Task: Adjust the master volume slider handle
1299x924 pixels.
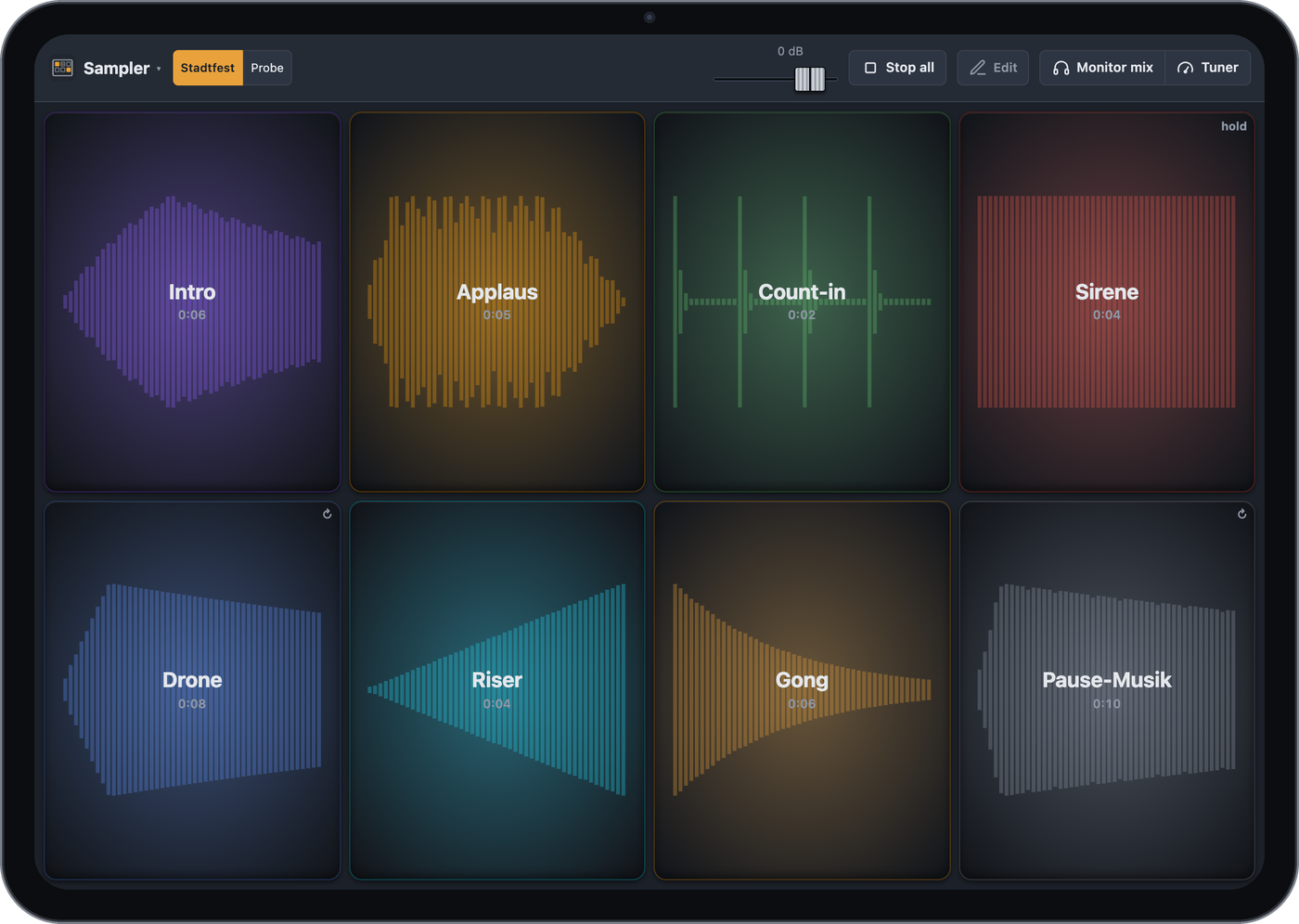Action: tap(809, 80)
